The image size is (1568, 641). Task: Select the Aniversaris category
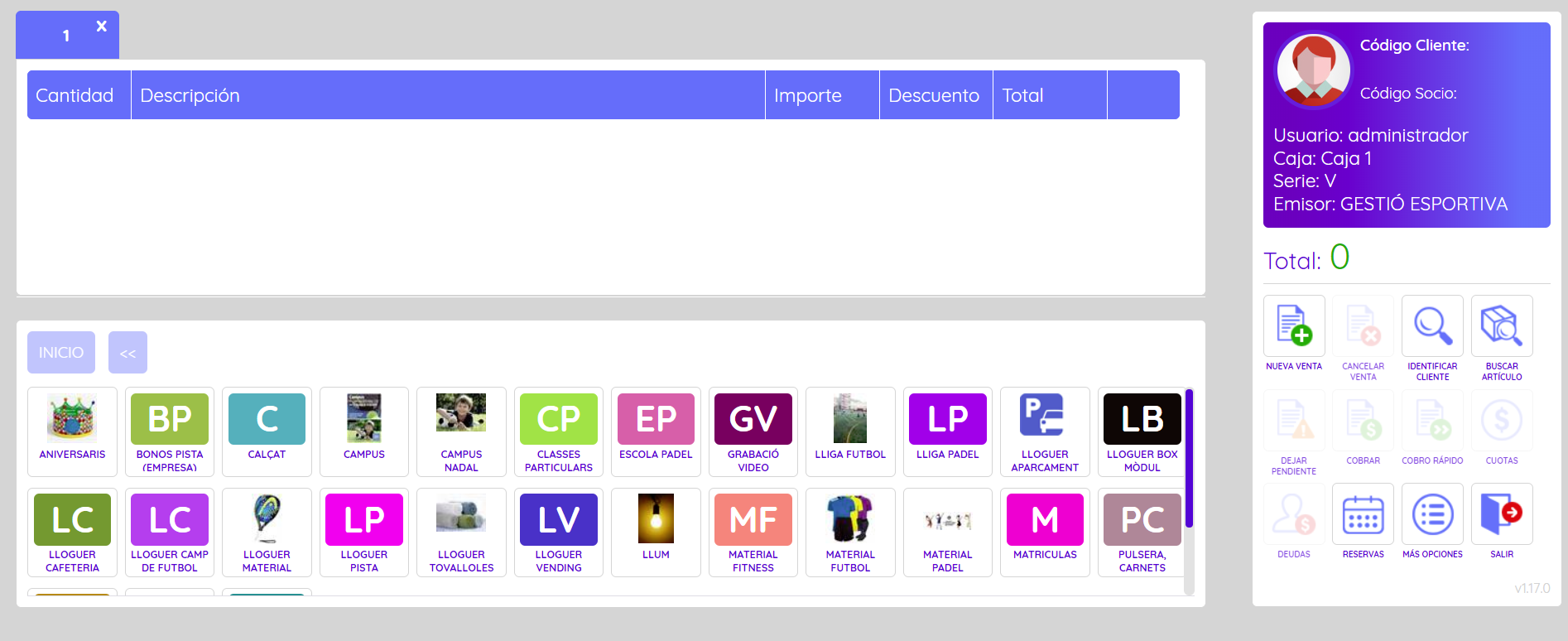click(x=72, y=431)
